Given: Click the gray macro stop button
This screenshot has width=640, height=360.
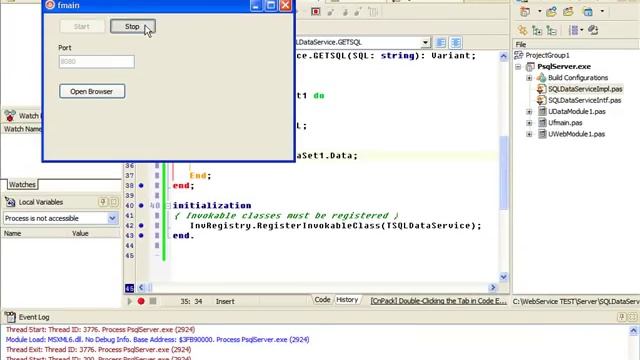Looking at the screenshot, I should (x=153, y=301).
